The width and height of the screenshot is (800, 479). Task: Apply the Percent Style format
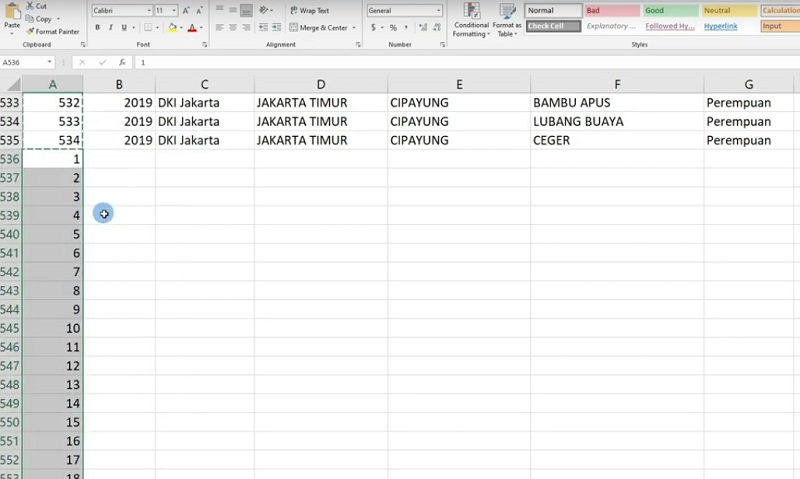point(392,28)
